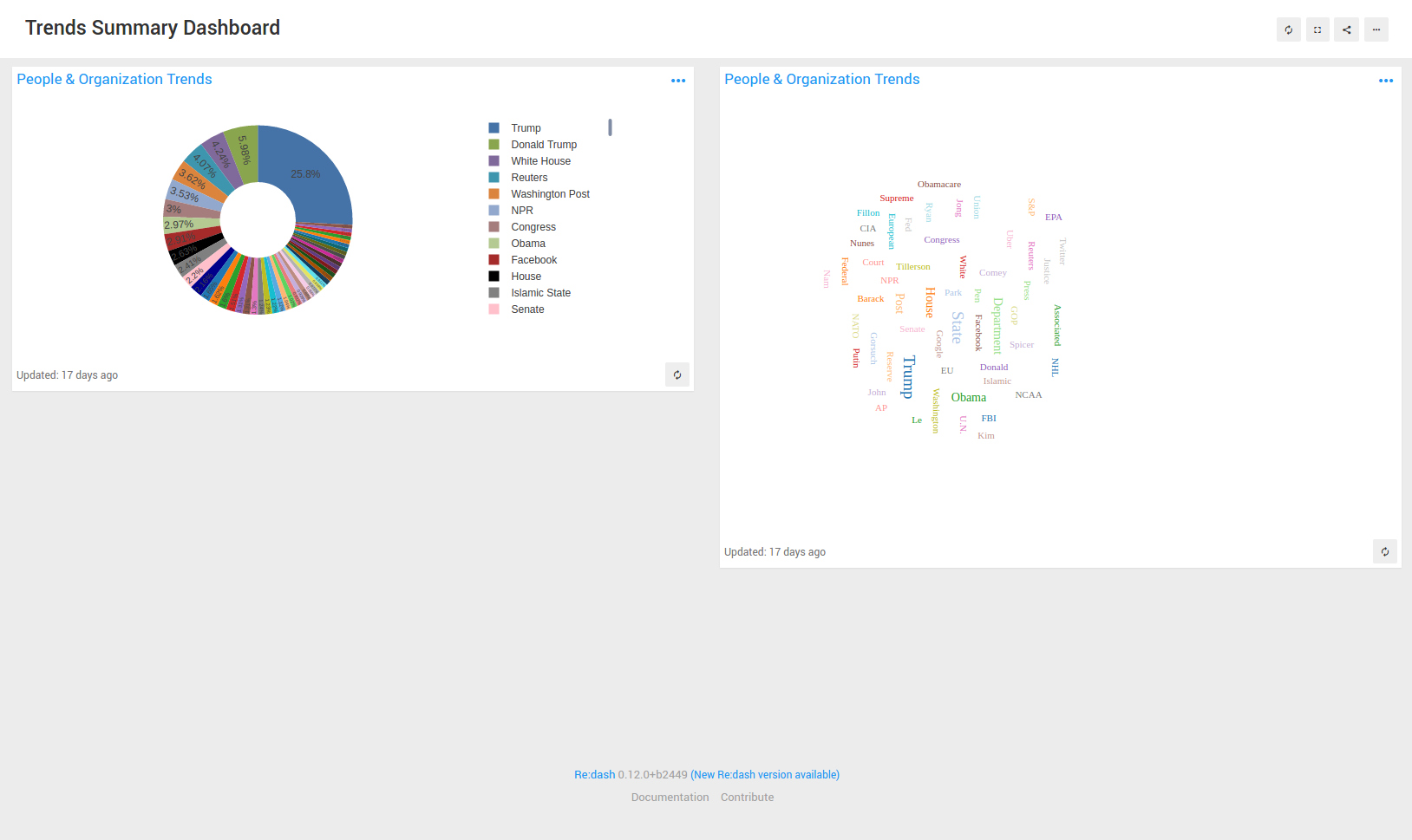Screen dimensions: 1412x840
Task: Select the 5.98% green pie slice
Action: pyautogui.click(x=245, y=152)
